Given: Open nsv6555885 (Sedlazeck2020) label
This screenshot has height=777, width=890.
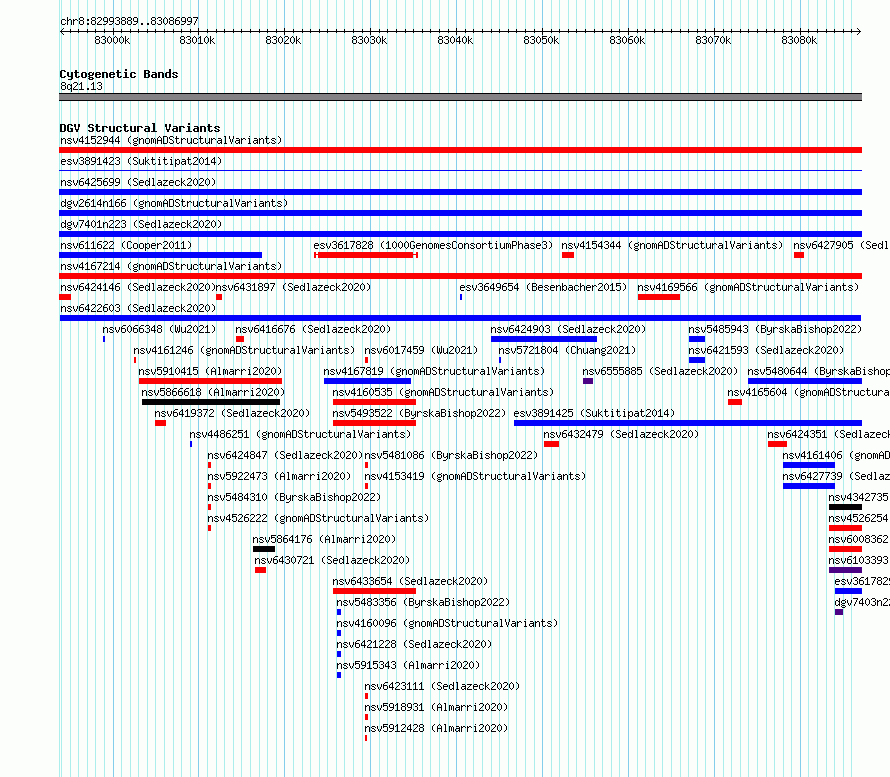Looking at the screenshot, I should click(660, 371).
